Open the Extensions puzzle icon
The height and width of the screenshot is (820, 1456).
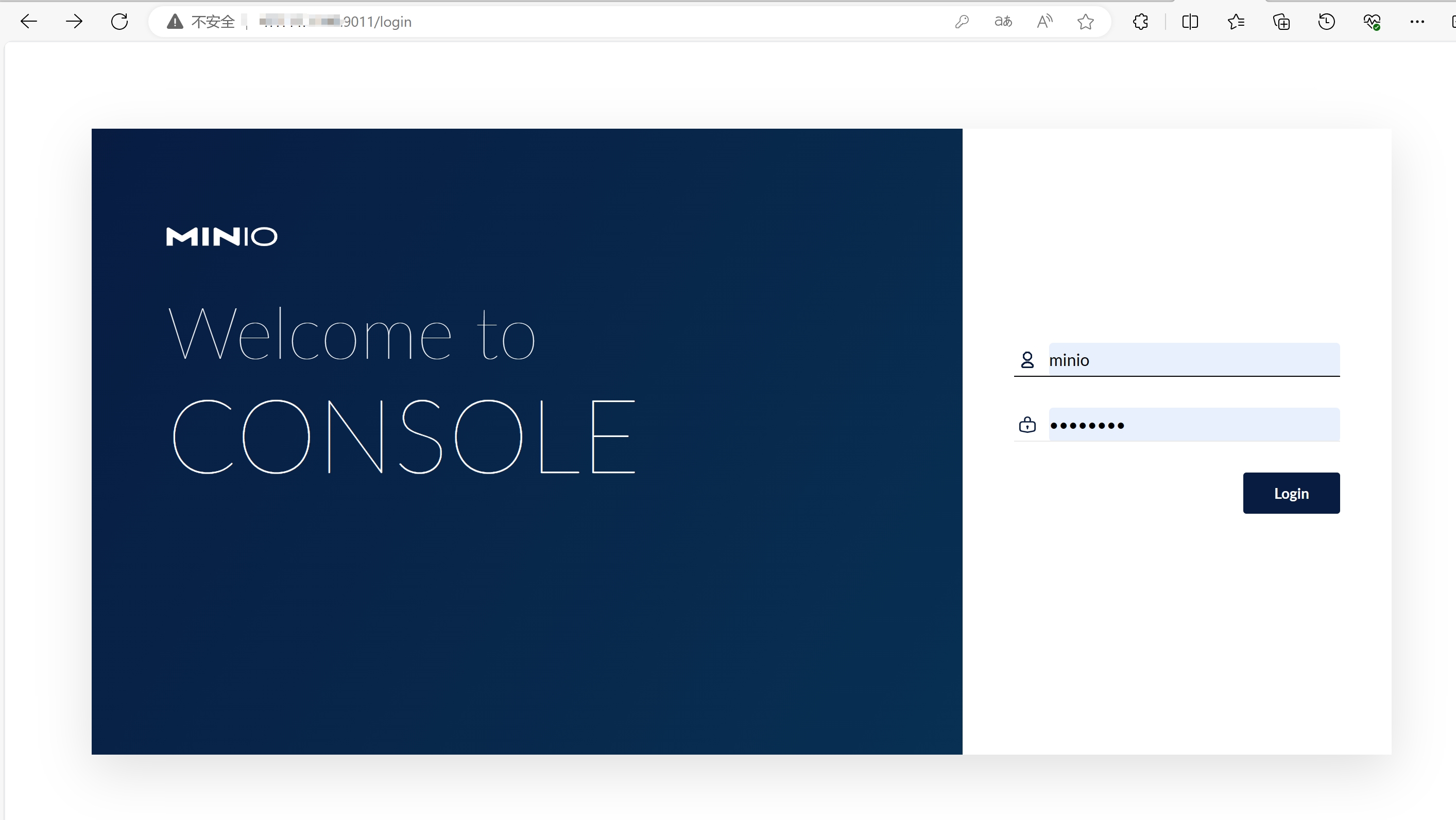click(1141, 22)
